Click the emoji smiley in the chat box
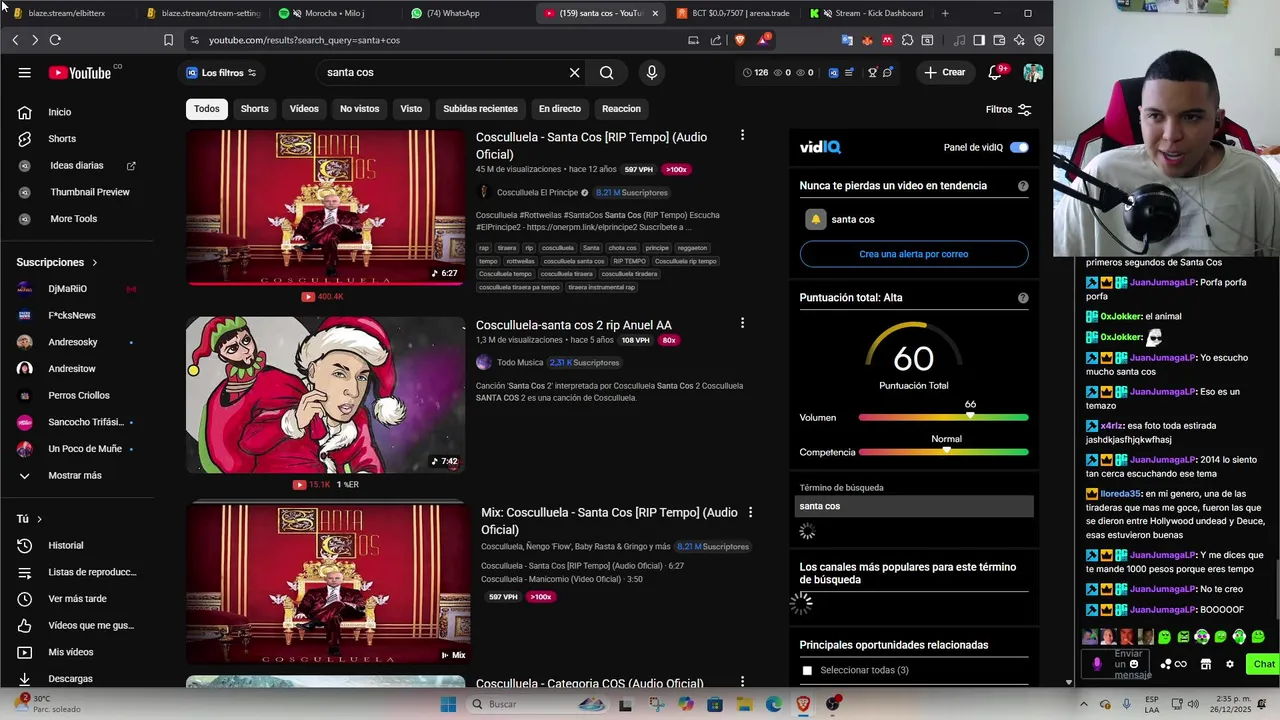Viewport: 1280px width, 720px height. coord(1134,664)
